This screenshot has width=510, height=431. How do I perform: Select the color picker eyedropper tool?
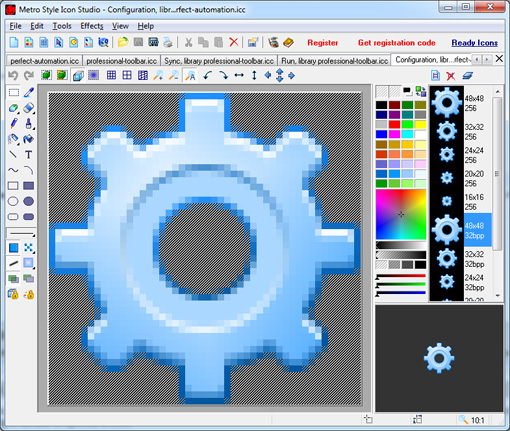(29, 92)
